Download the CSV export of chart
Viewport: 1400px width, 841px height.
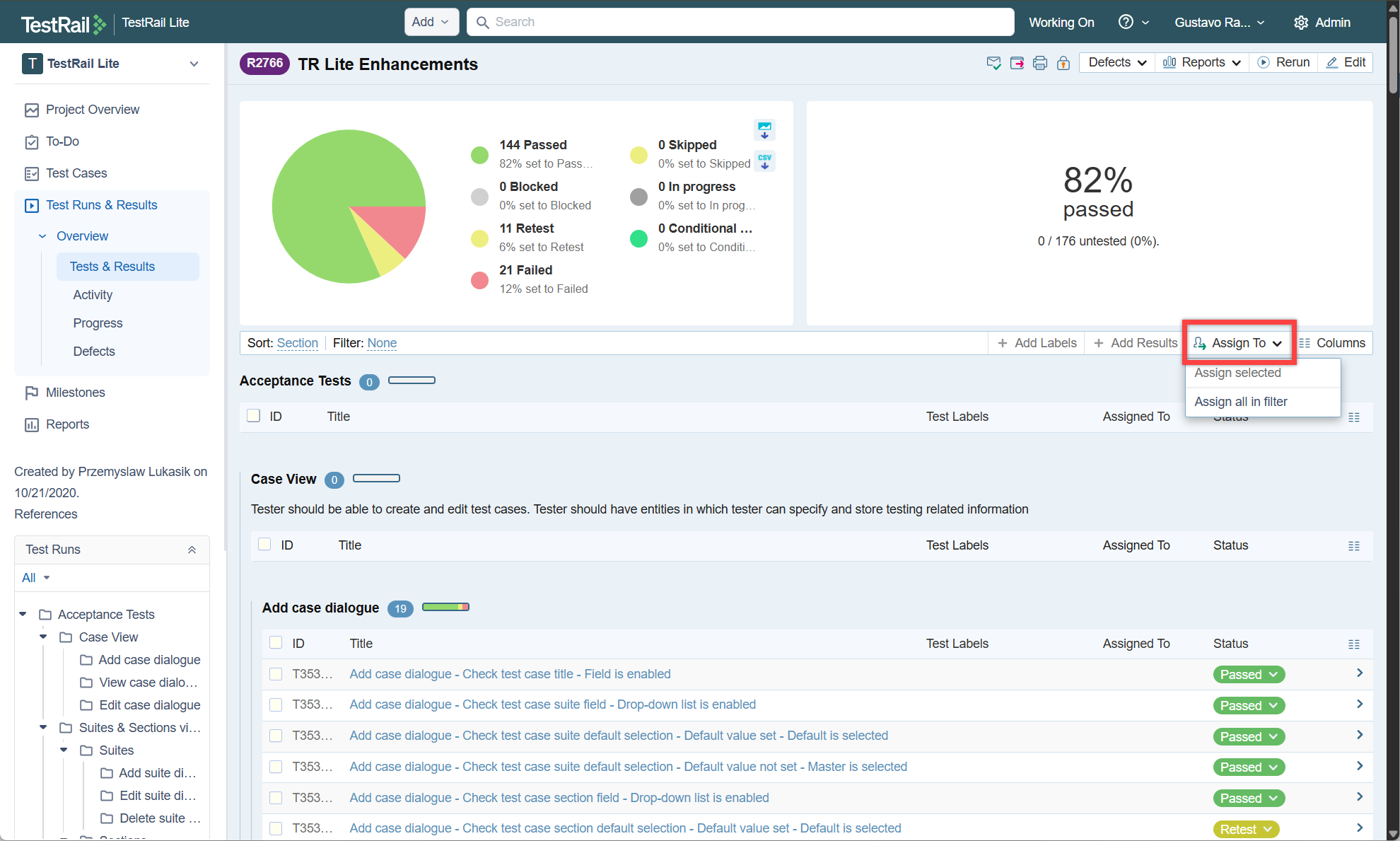764,161
